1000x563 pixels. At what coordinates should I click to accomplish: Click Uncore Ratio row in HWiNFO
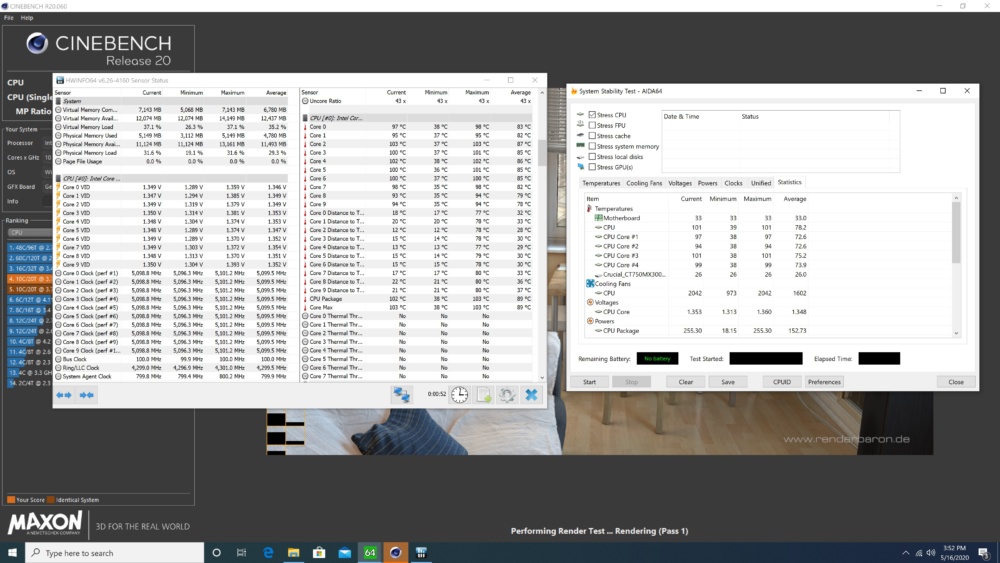418,101
